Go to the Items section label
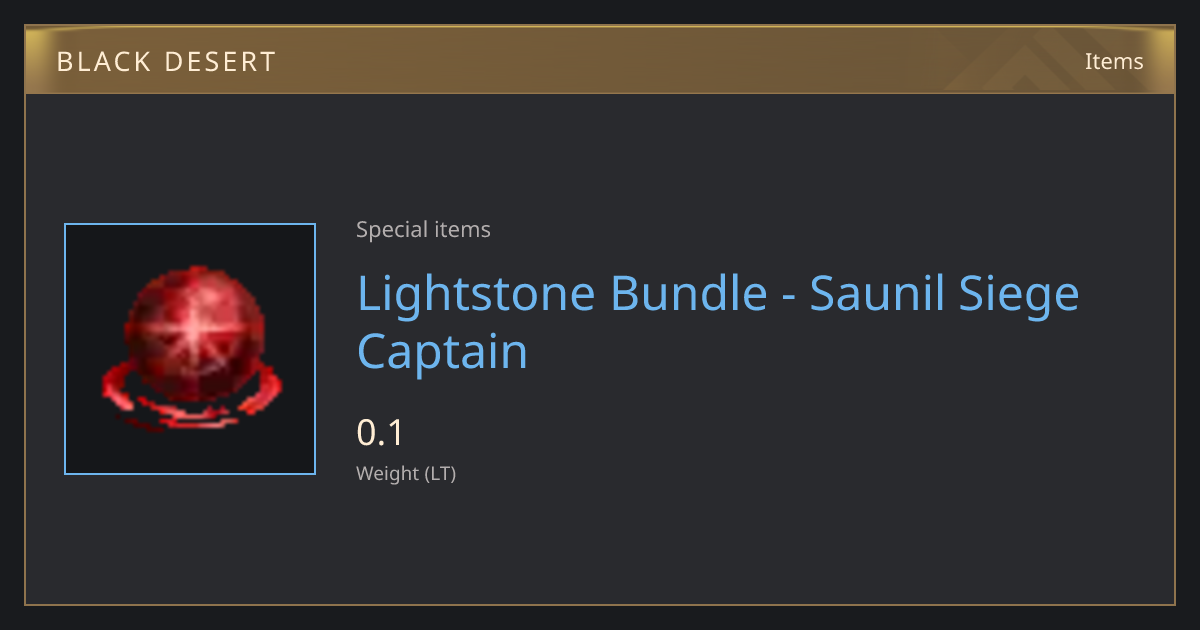 pos(1114,61)
